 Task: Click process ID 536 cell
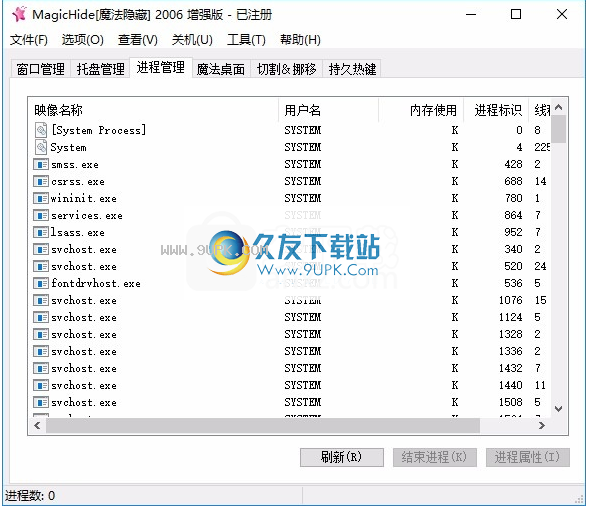[513, 283]
